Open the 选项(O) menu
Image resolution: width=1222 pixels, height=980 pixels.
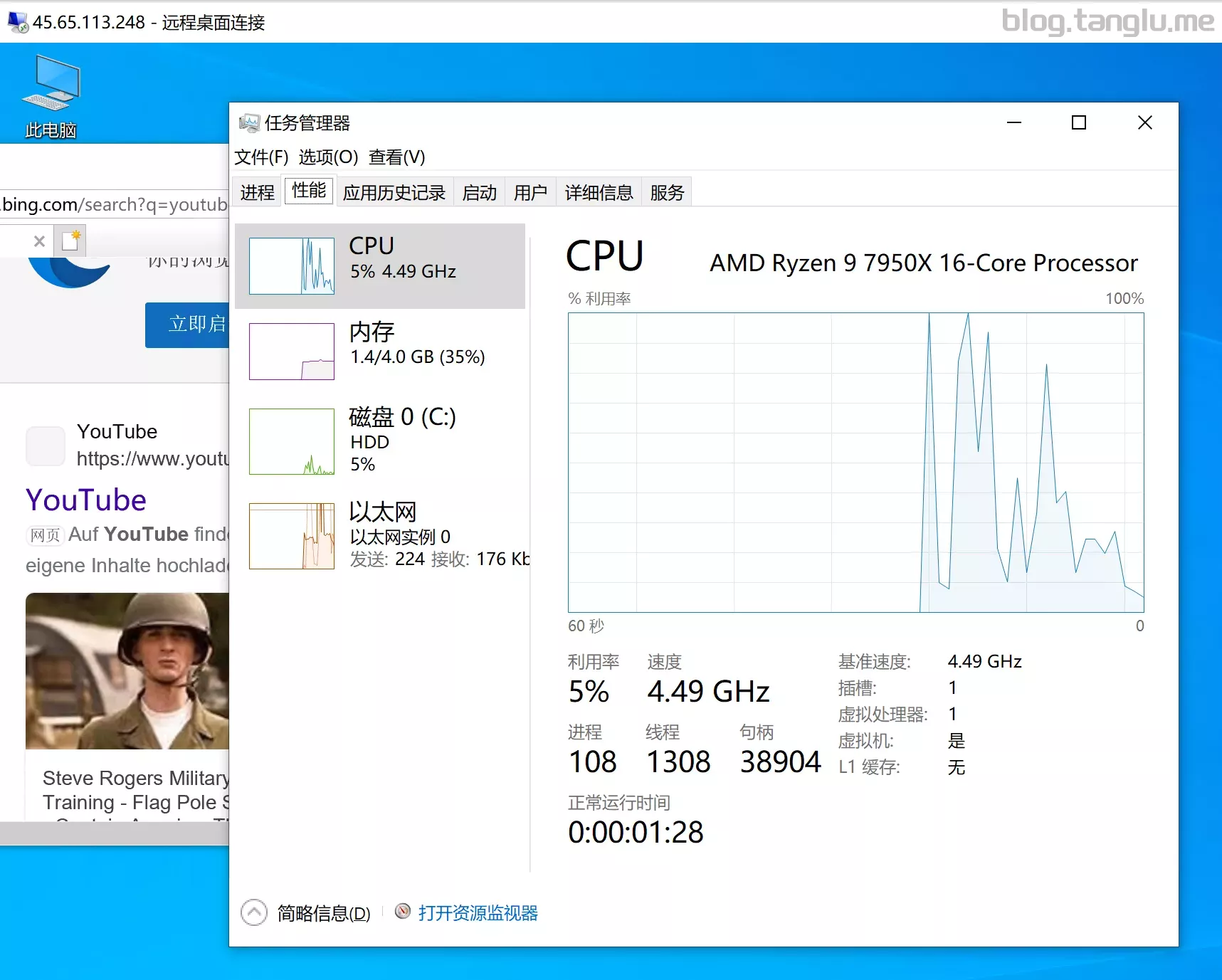coord(328,157)
